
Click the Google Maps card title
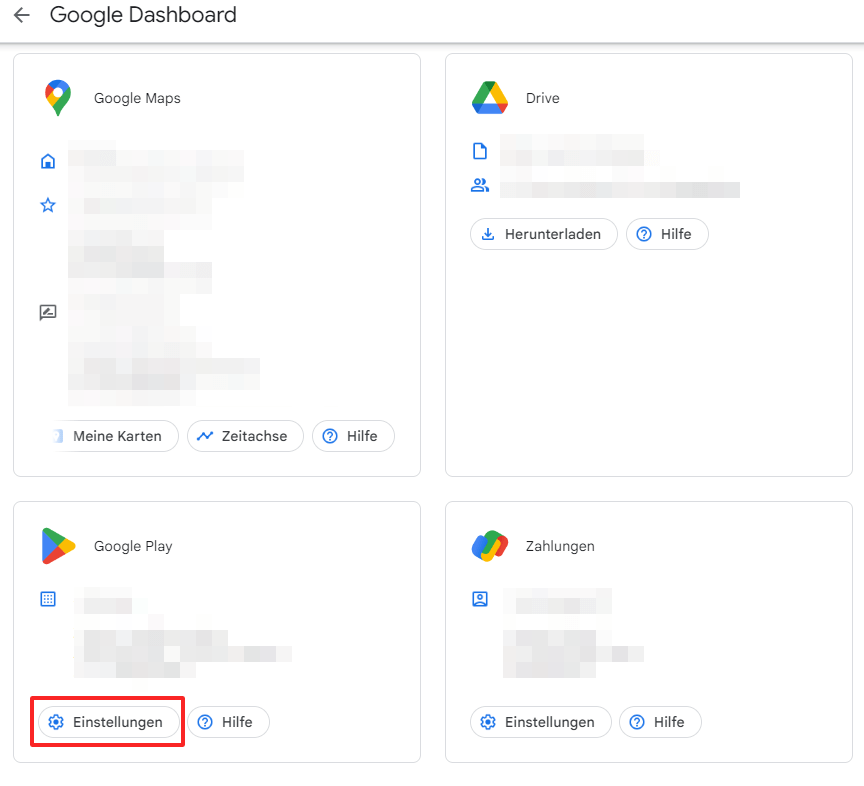coord(137,99)
